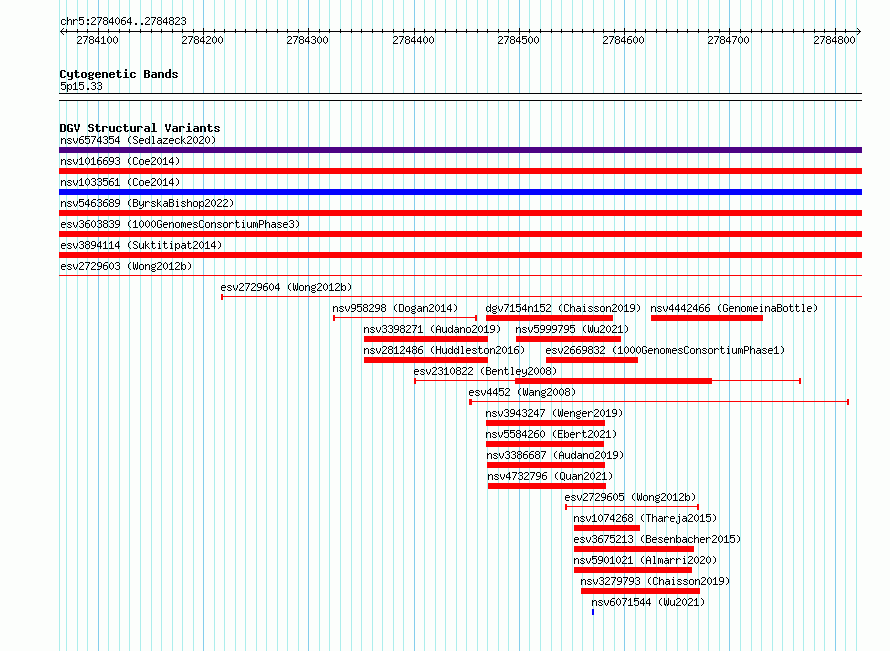Click the red nsv4442466 variant bar
The height and width of the screenshot is (651, 890).
(707, 318)
